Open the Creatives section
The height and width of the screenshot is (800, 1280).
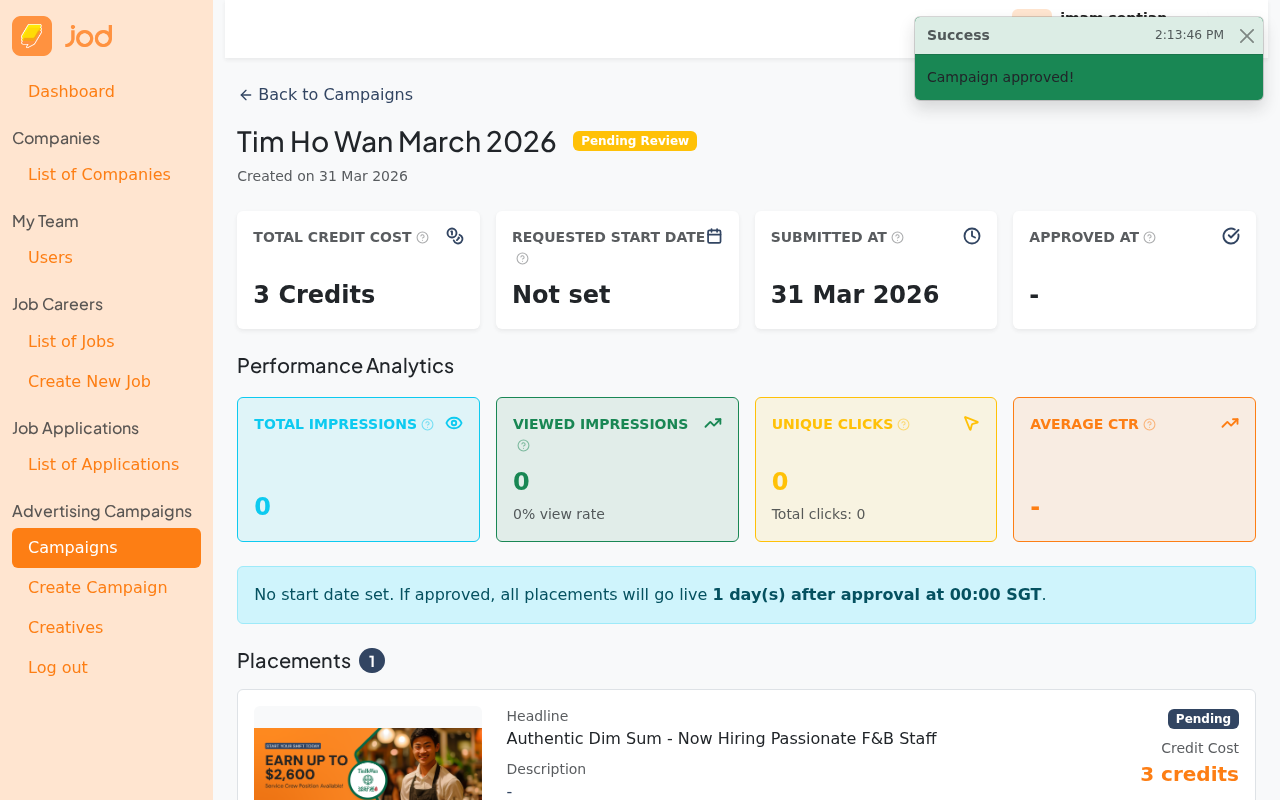coord(65,627)
